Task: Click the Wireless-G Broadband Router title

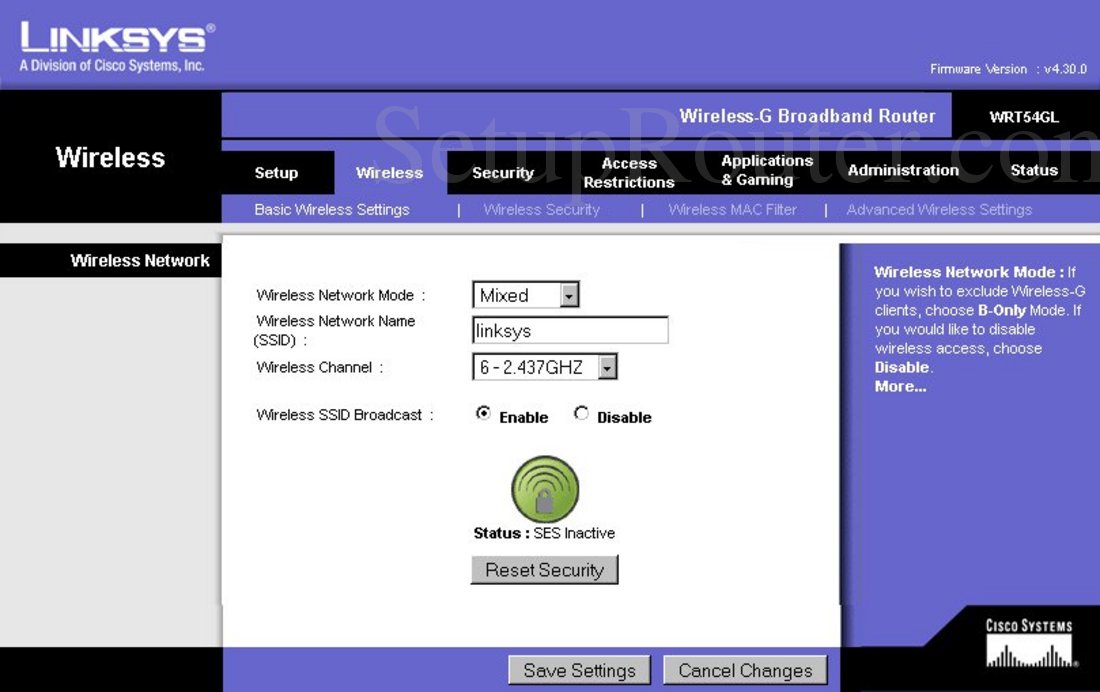Action: click(807, 116)
